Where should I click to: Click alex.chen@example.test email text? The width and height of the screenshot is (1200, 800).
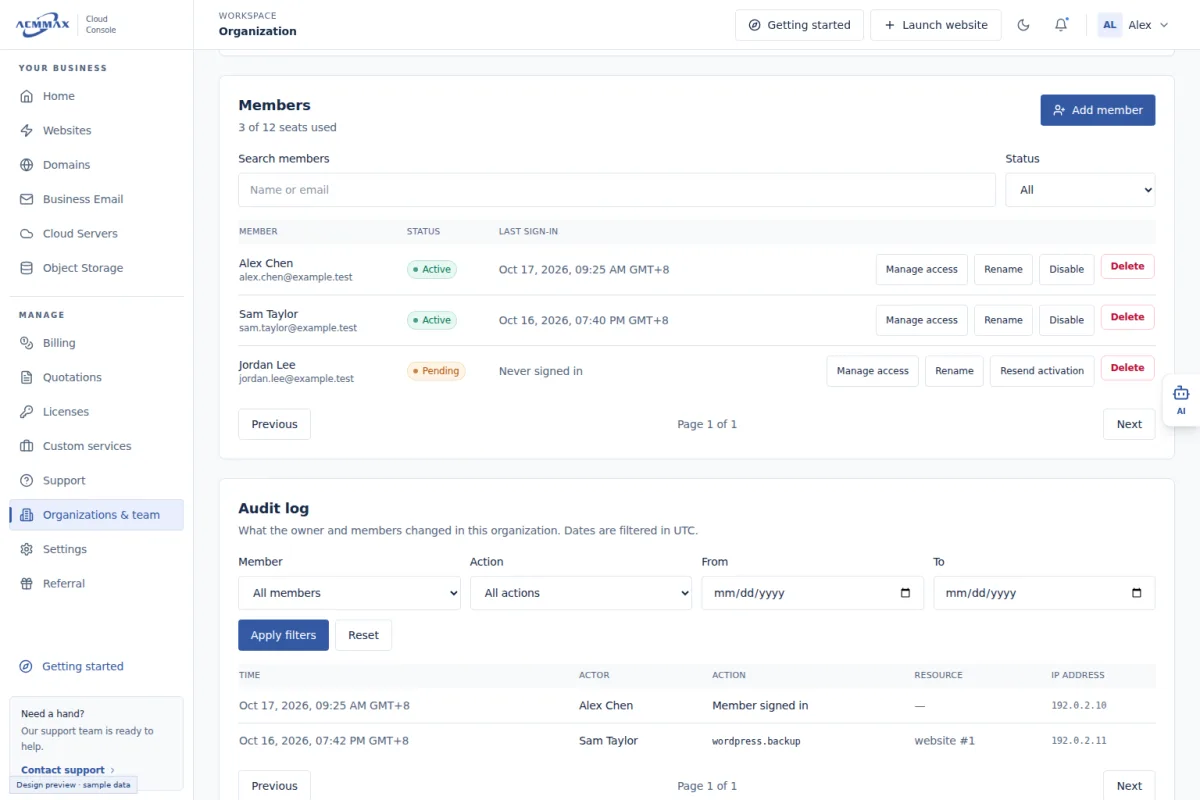pyautogui.click(x=296, y=277)
